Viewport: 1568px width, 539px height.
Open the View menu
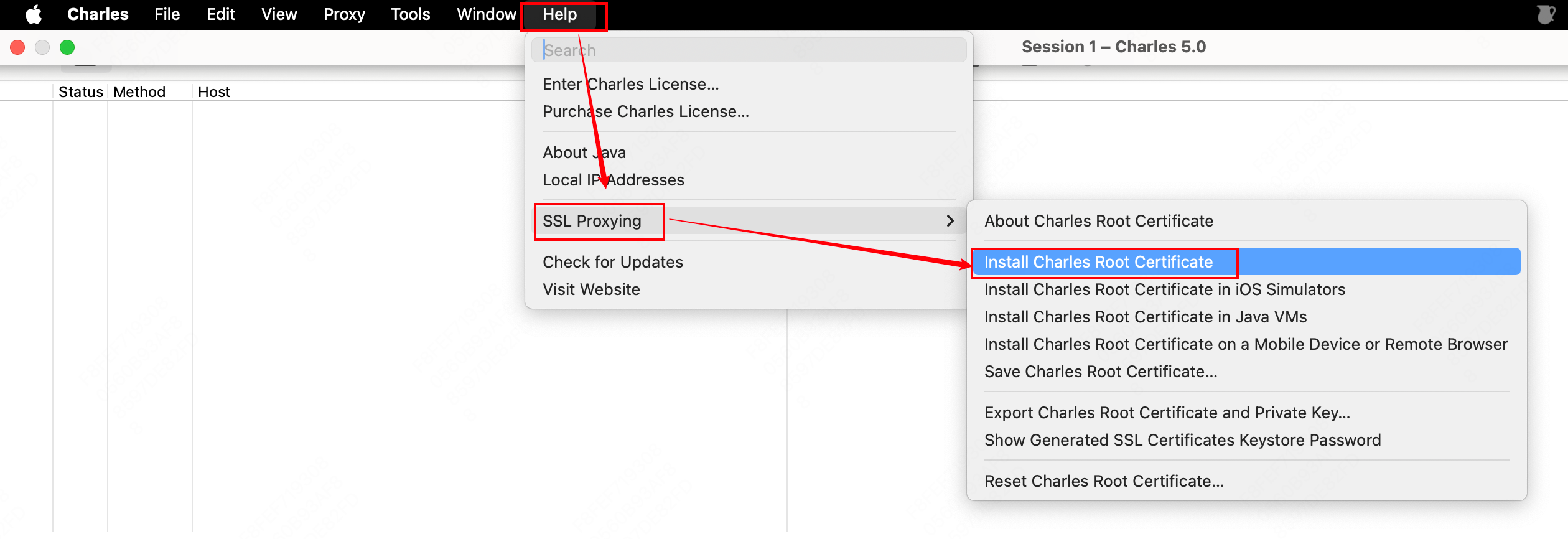(x=279, y=14)
